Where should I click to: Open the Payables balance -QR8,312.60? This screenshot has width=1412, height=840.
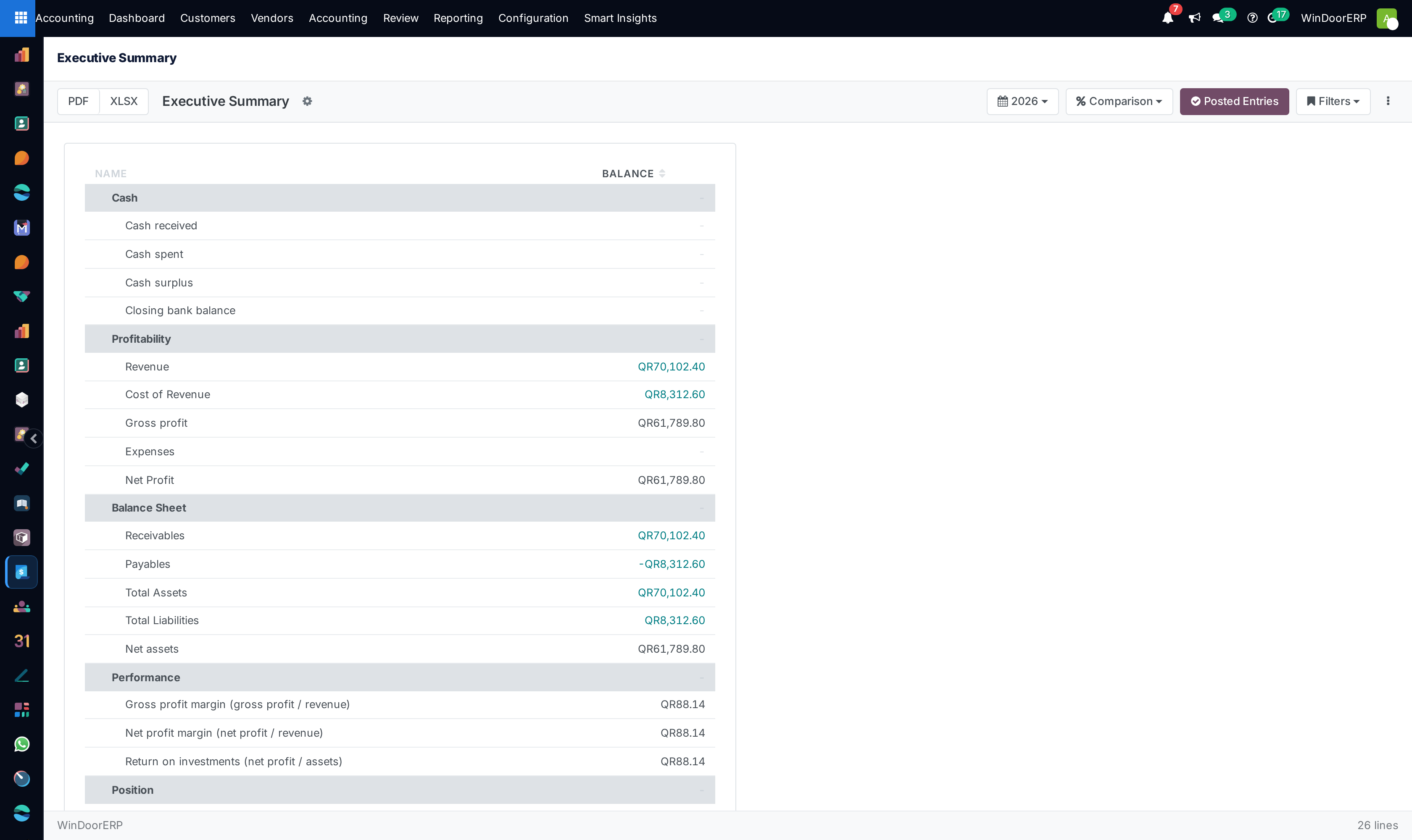pos(672,564)
